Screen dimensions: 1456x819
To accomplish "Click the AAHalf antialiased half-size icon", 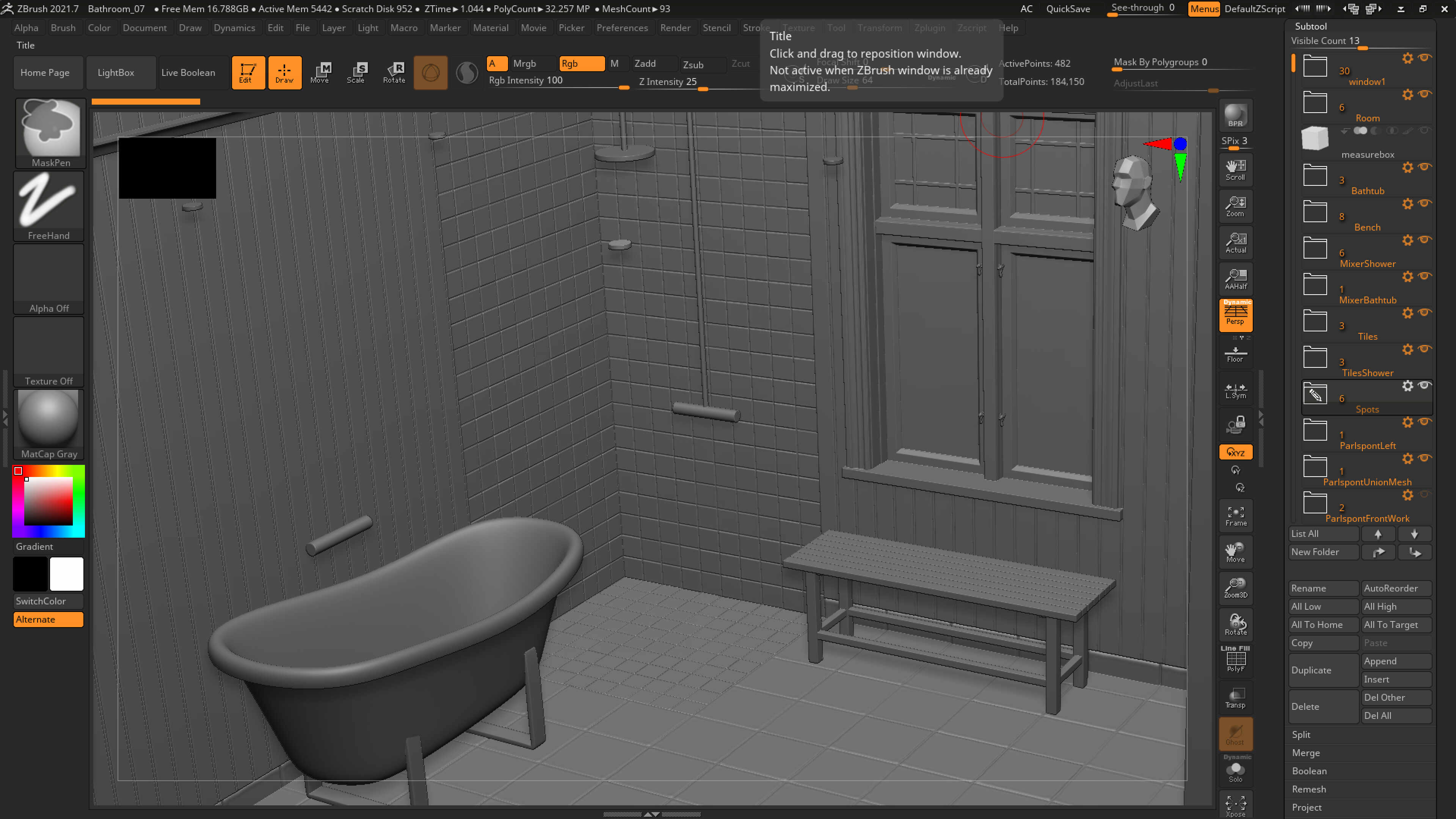I will [x=1236, y=279].
